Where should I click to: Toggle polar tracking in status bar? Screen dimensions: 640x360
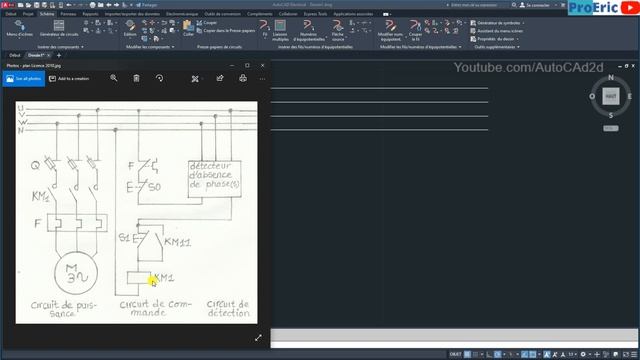[498, 354]
